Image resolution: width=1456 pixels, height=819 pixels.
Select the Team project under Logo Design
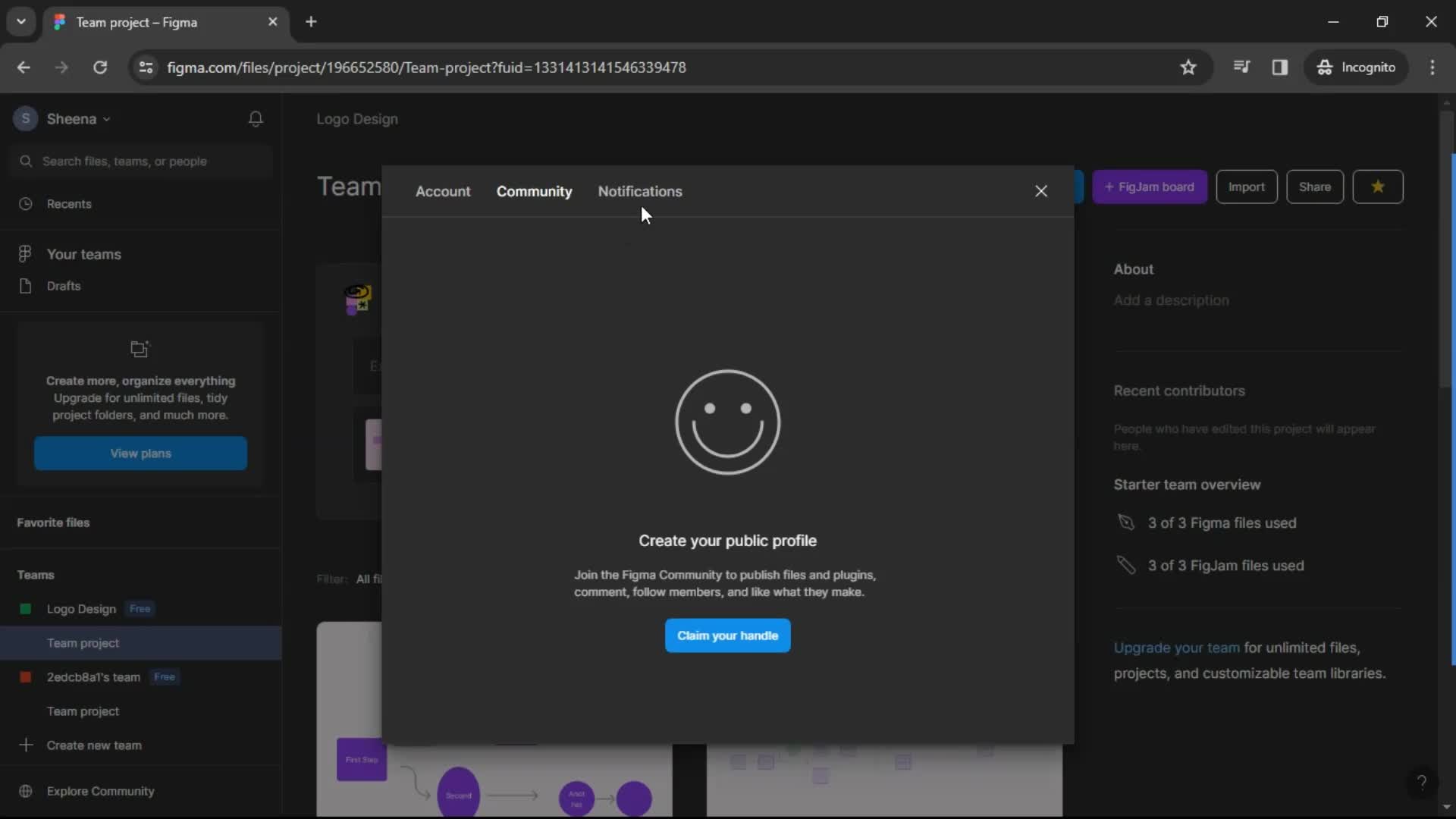(83, 643)
